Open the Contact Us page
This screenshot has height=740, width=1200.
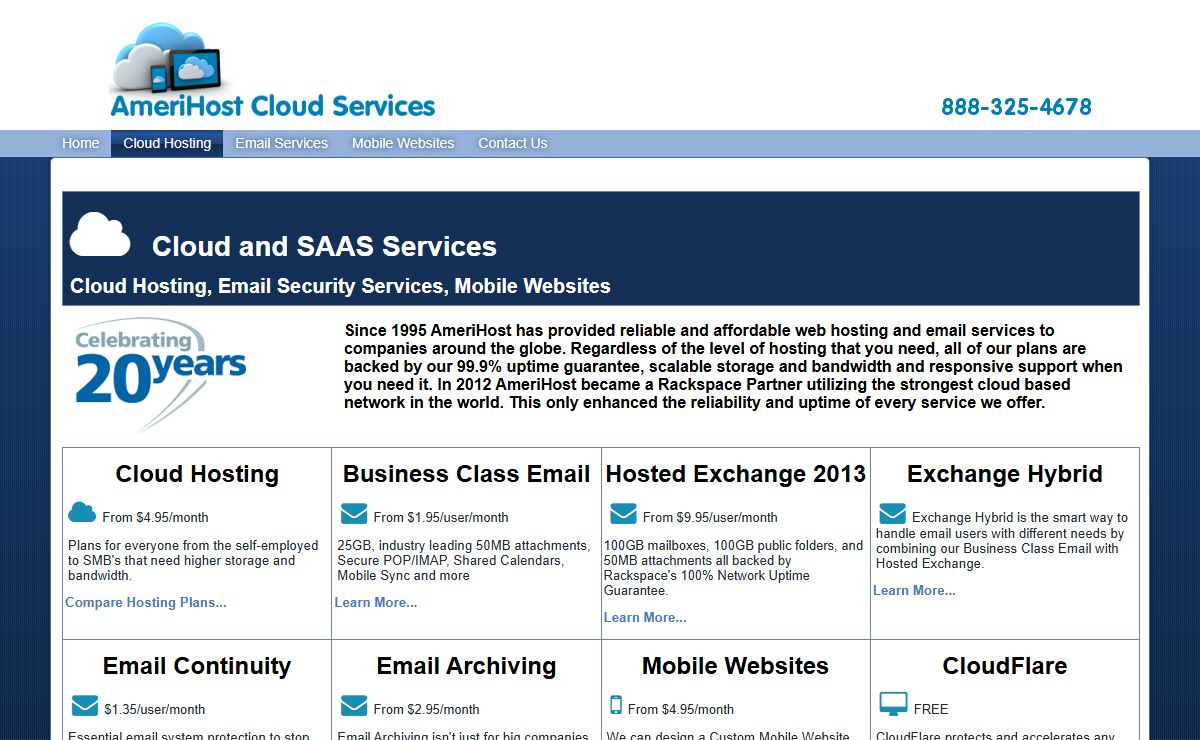coord(512,143)
